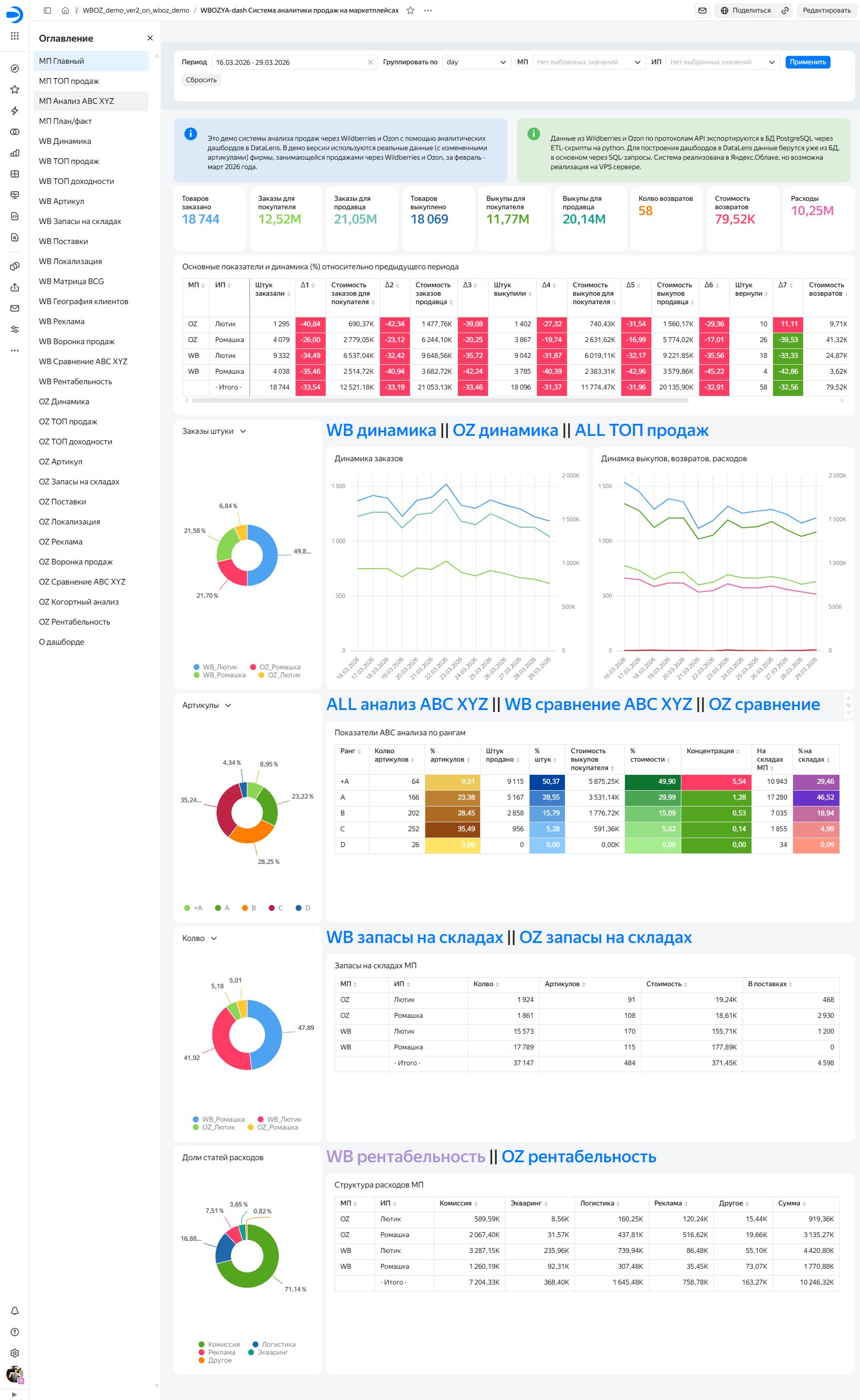860x1400 pixels.
Task: Open О дашборде in contents
Action: point(91,641)
